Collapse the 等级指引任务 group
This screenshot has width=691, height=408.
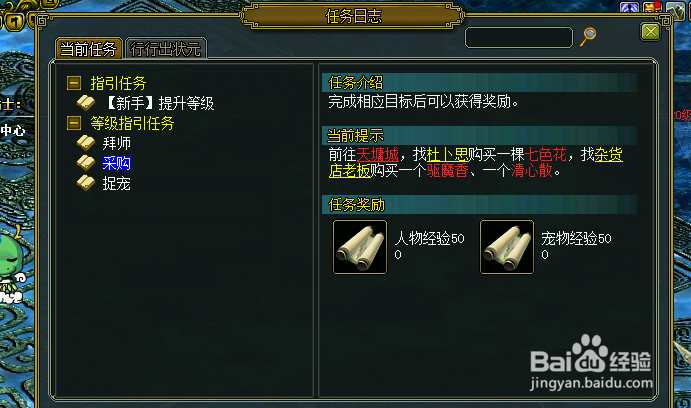coord(74,123)
